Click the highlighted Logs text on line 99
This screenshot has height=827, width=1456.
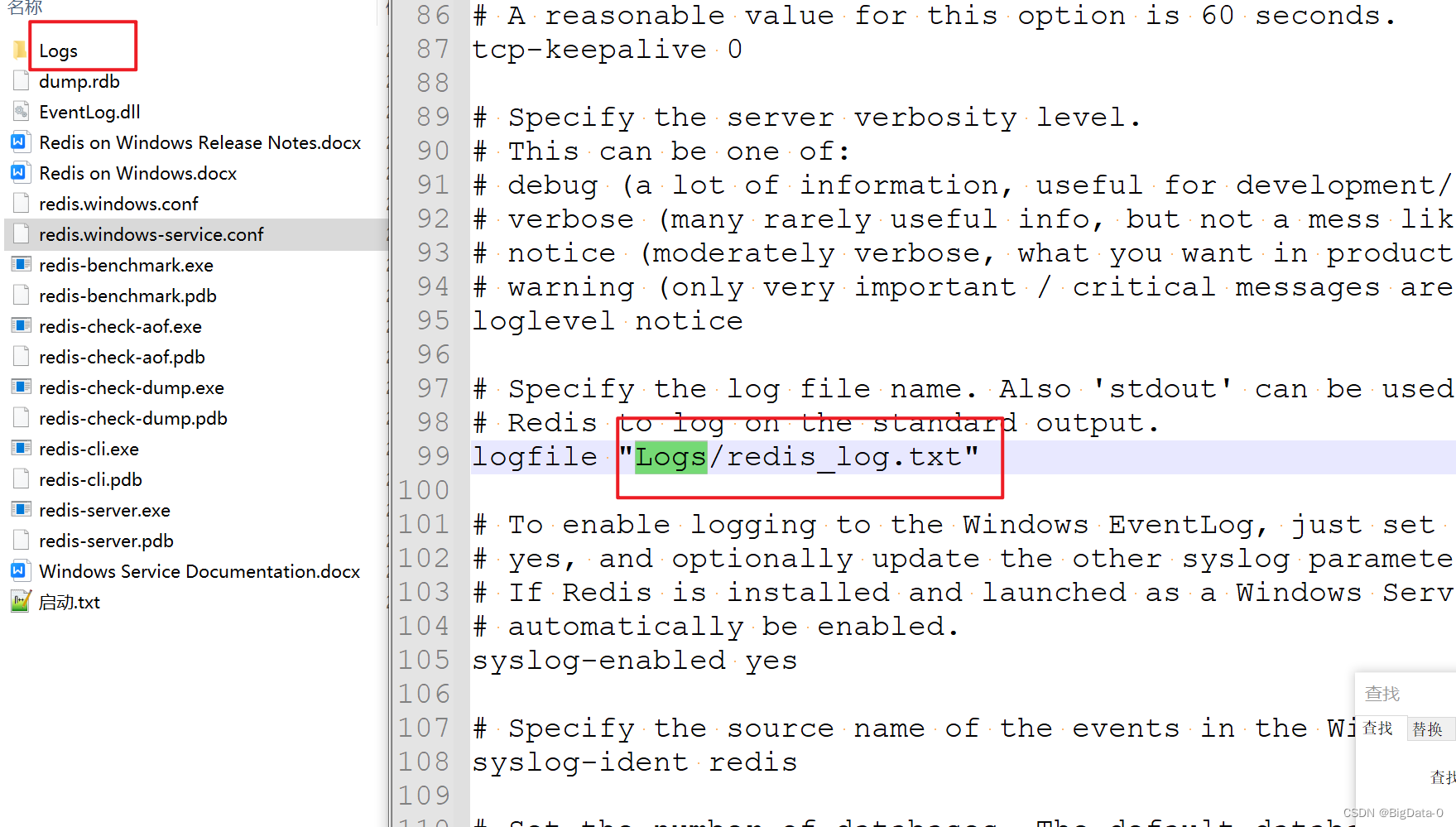click(670, 456)
